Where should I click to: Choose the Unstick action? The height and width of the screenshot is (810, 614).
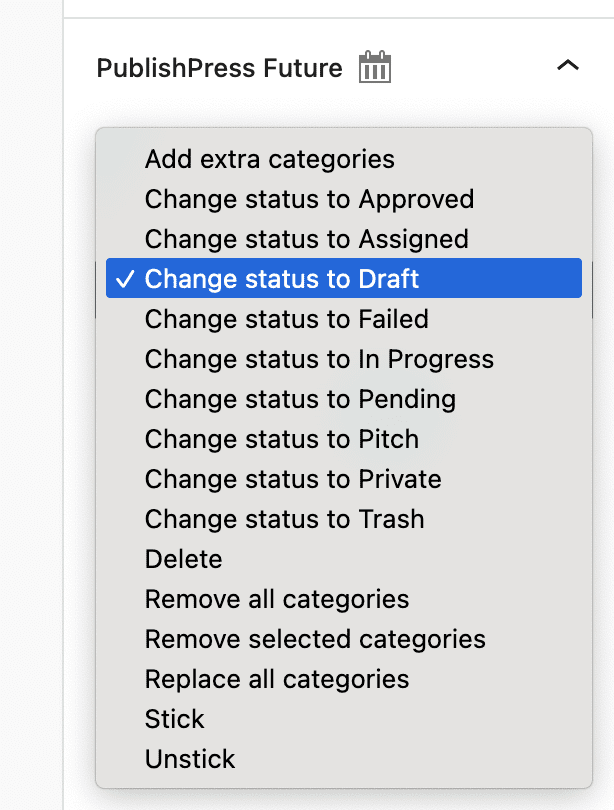tap(190, 759)
